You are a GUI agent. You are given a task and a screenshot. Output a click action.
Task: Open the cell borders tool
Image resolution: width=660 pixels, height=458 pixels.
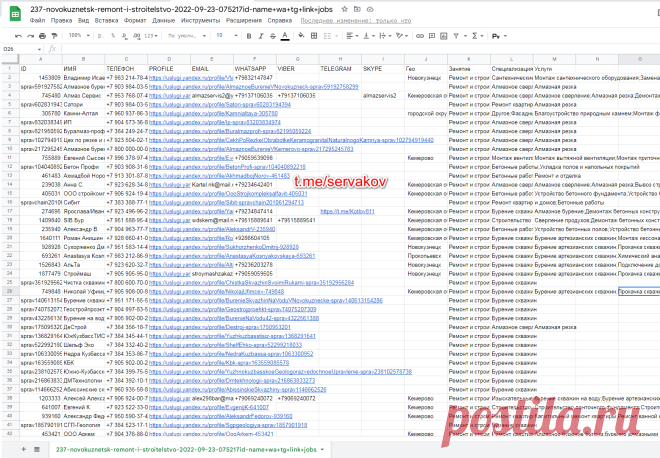(x=314, y=36)
